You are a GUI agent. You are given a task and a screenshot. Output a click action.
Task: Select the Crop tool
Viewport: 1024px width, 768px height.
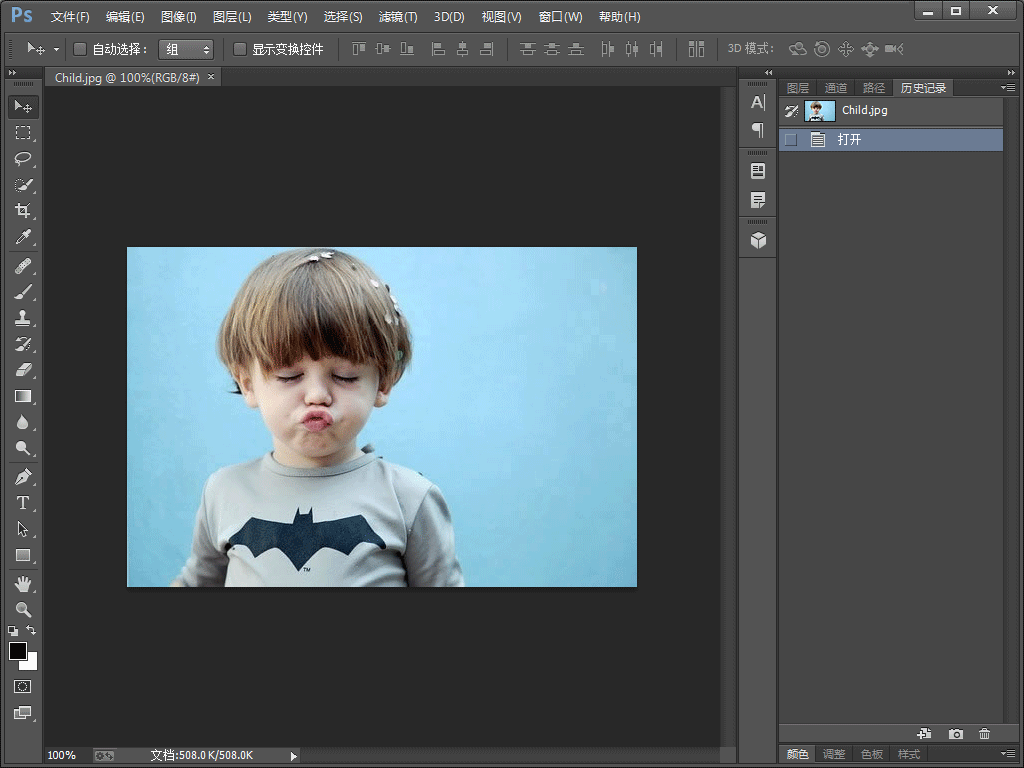tap(23, 211)
